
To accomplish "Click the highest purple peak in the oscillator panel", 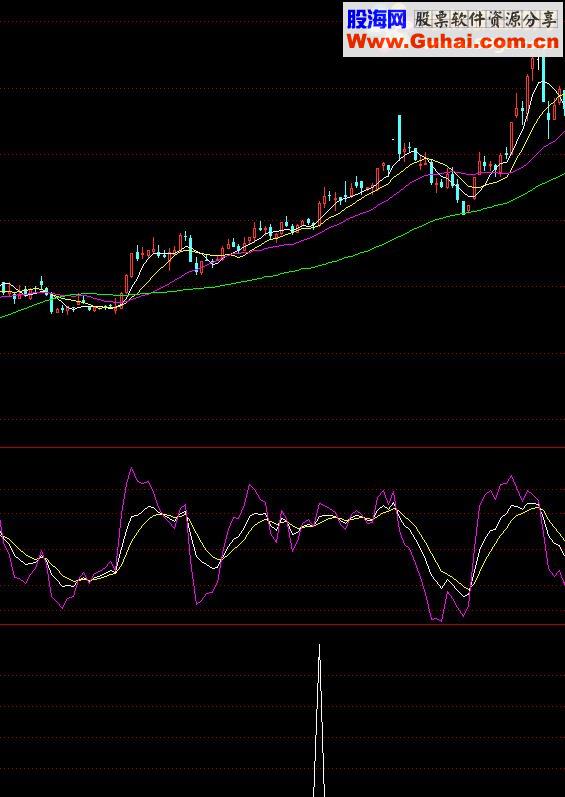I will click(132, 469).
